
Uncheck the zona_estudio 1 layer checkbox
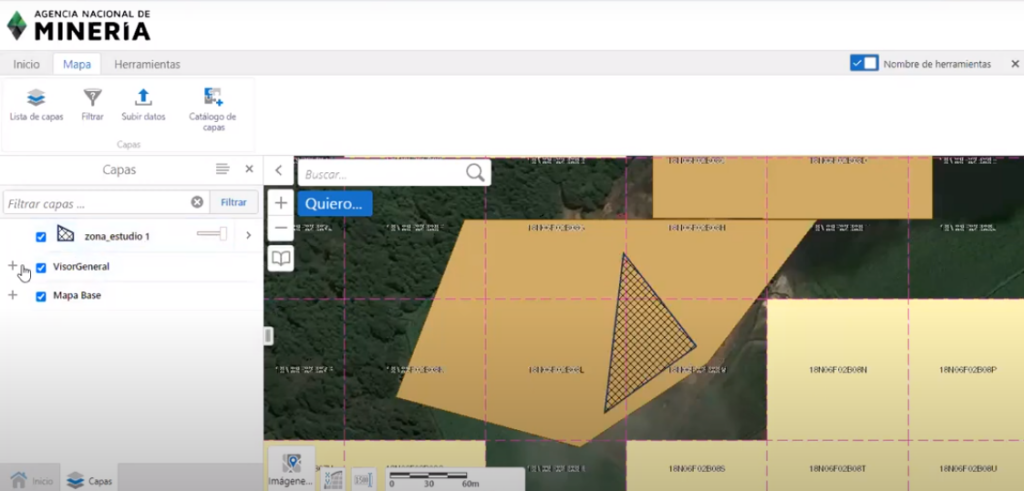pos(41,236)
